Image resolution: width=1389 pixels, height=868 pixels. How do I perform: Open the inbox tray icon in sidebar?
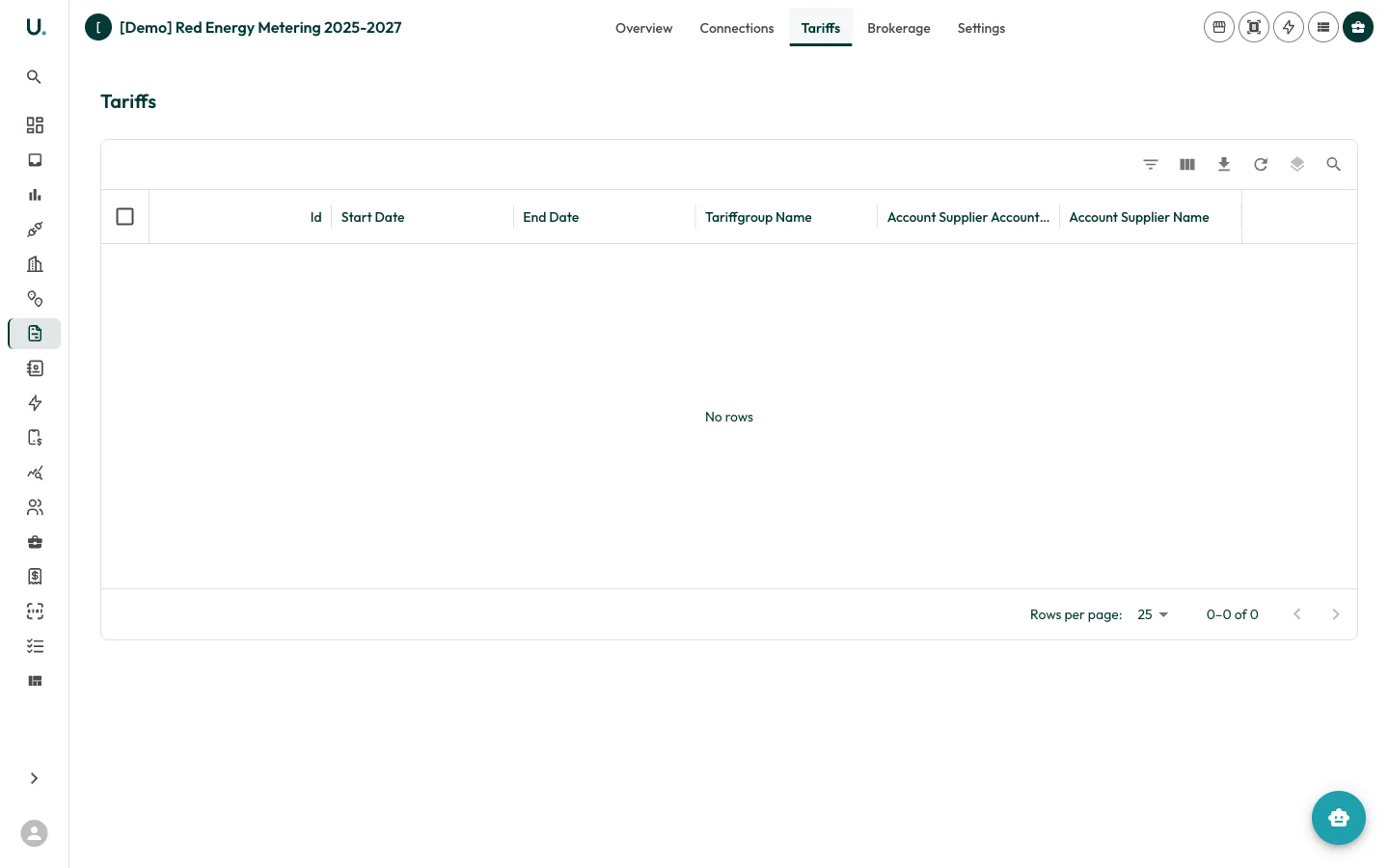coord(35,160)
